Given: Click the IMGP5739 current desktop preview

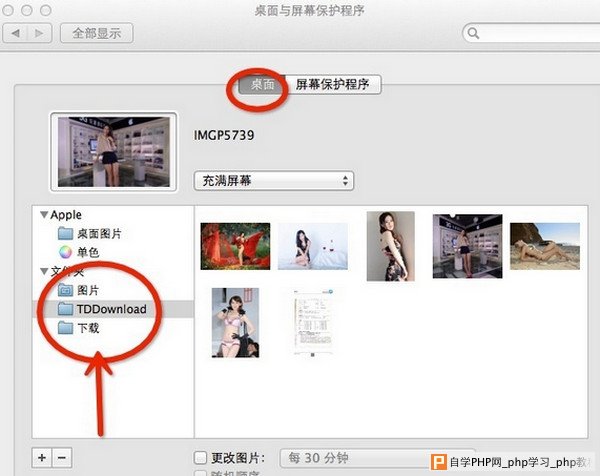Looking at the screenshot, I should 114,152.
